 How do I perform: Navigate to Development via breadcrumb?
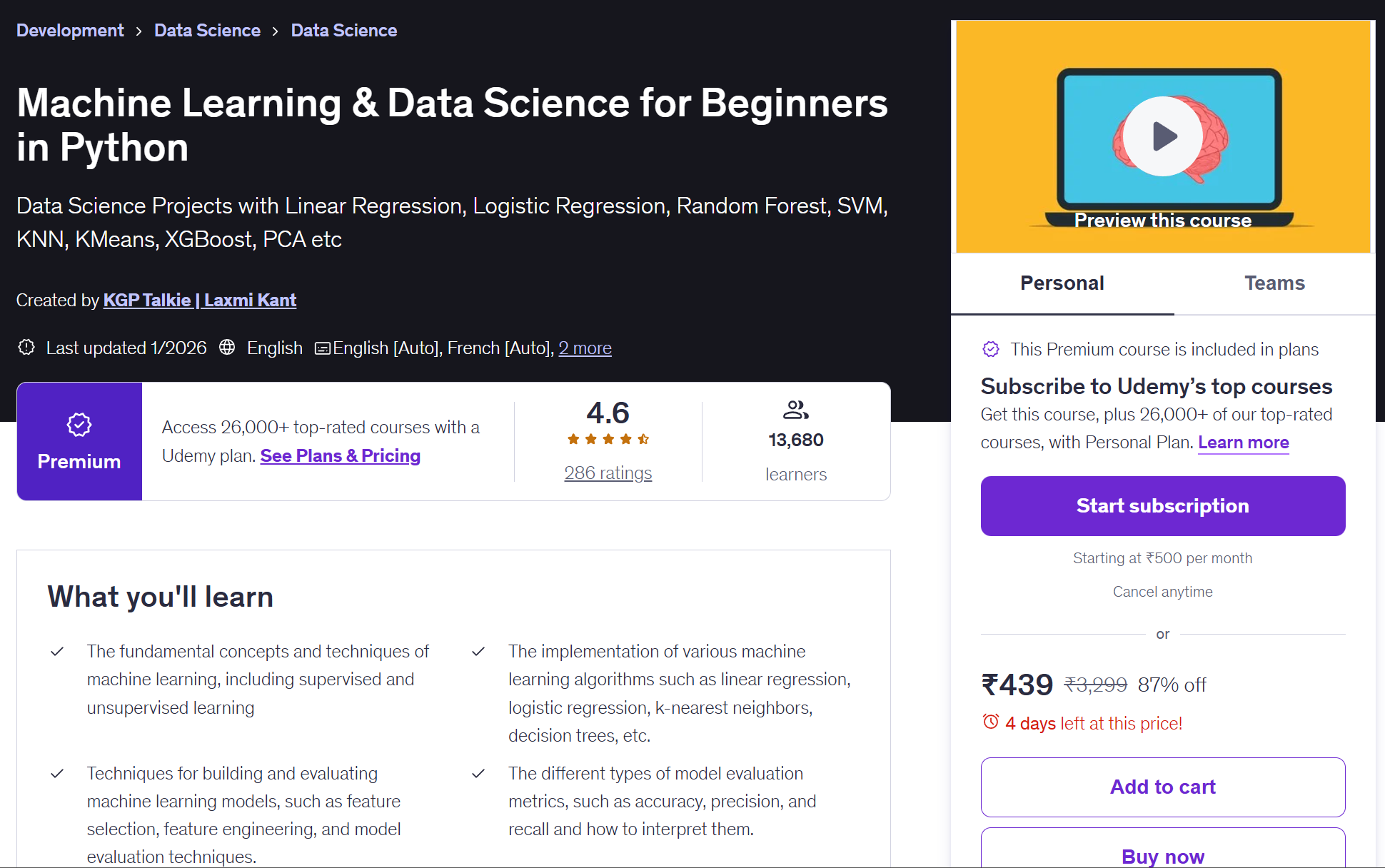[x=69, y=30]
